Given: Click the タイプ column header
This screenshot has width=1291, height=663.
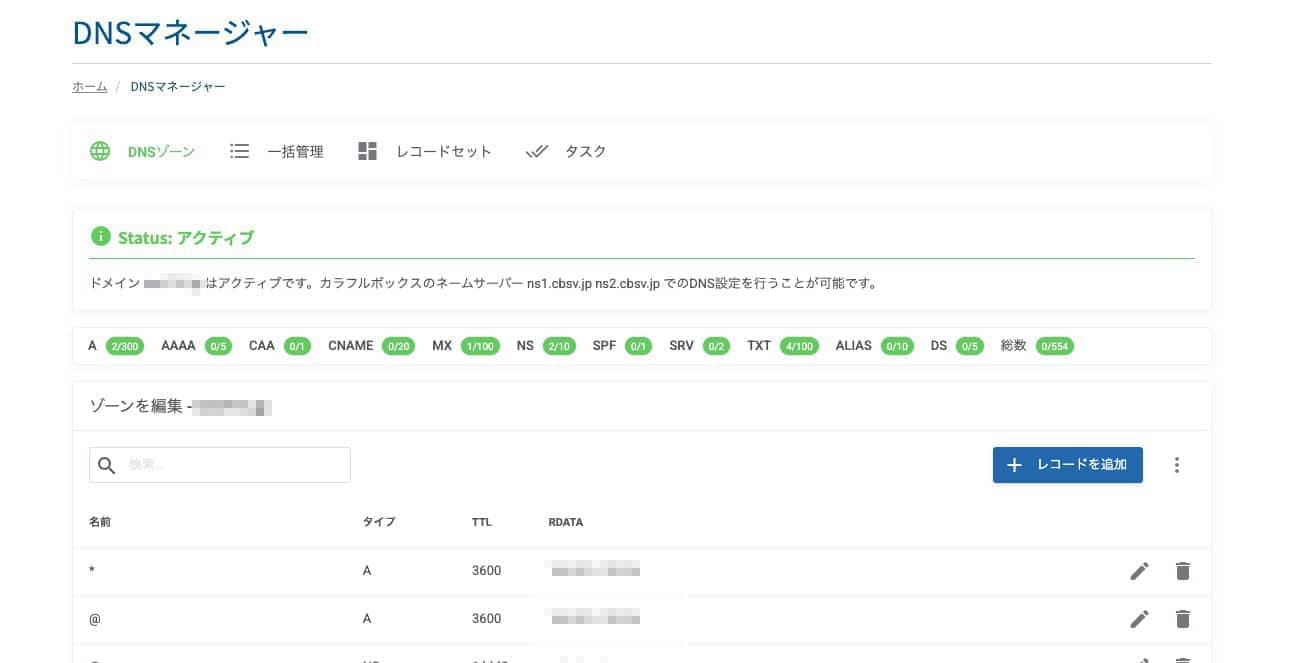Looking at the screenshot, I should click(x=379, y=522).
